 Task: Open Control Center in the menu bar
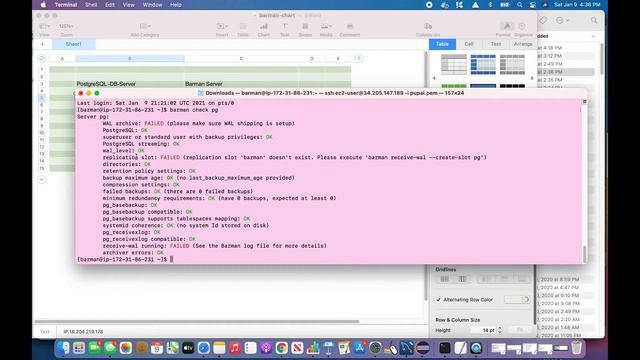(533, 5)
